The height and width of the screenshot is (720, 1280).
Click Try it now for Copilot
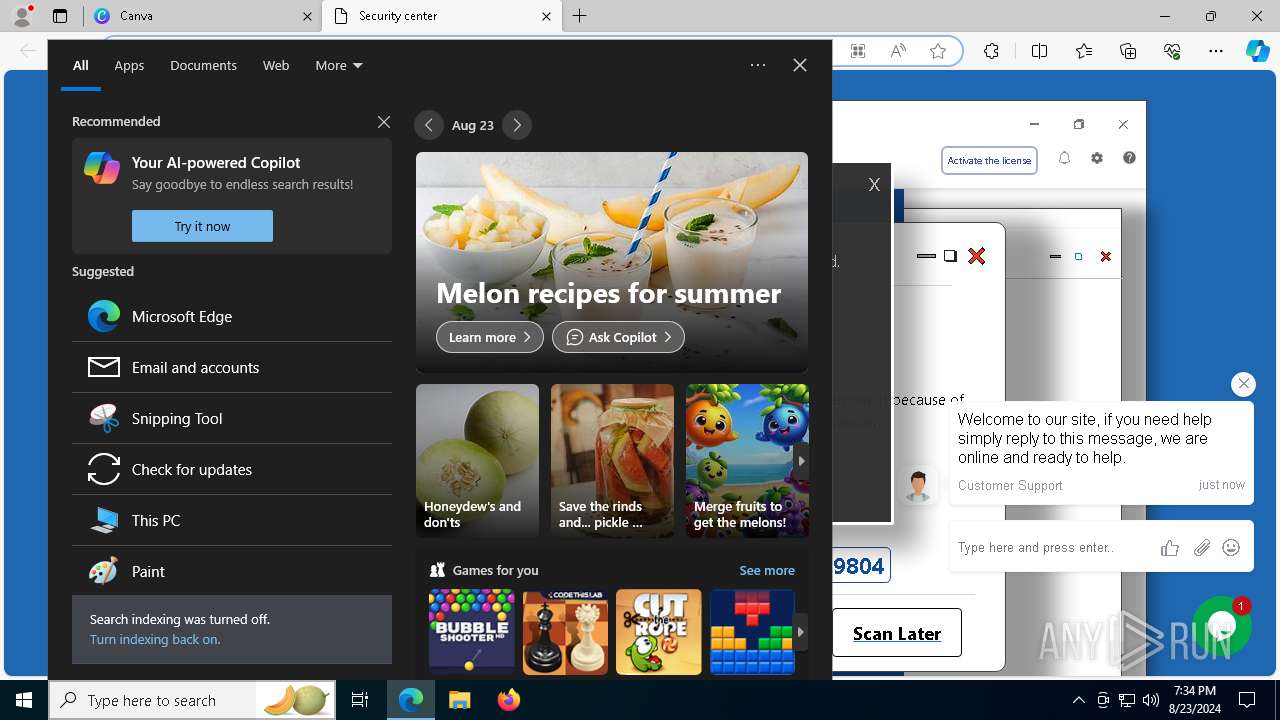(x=202, y=226)
